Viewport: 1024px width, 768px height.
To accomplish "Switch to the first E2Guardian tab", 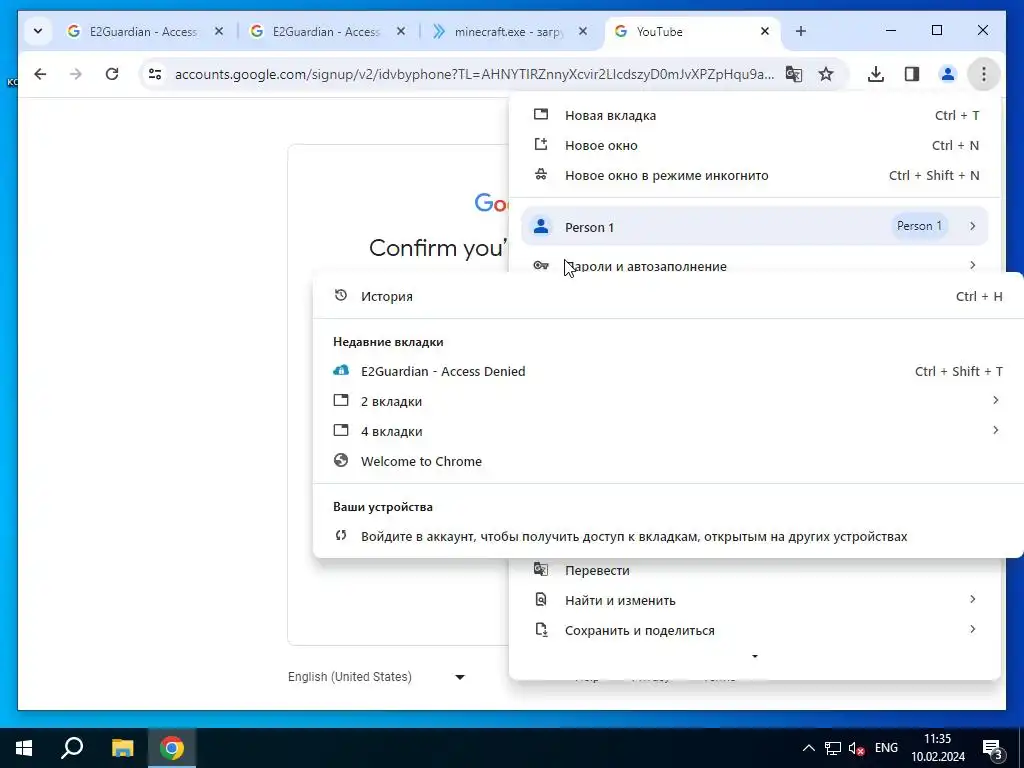I will [x=143, y=31].
